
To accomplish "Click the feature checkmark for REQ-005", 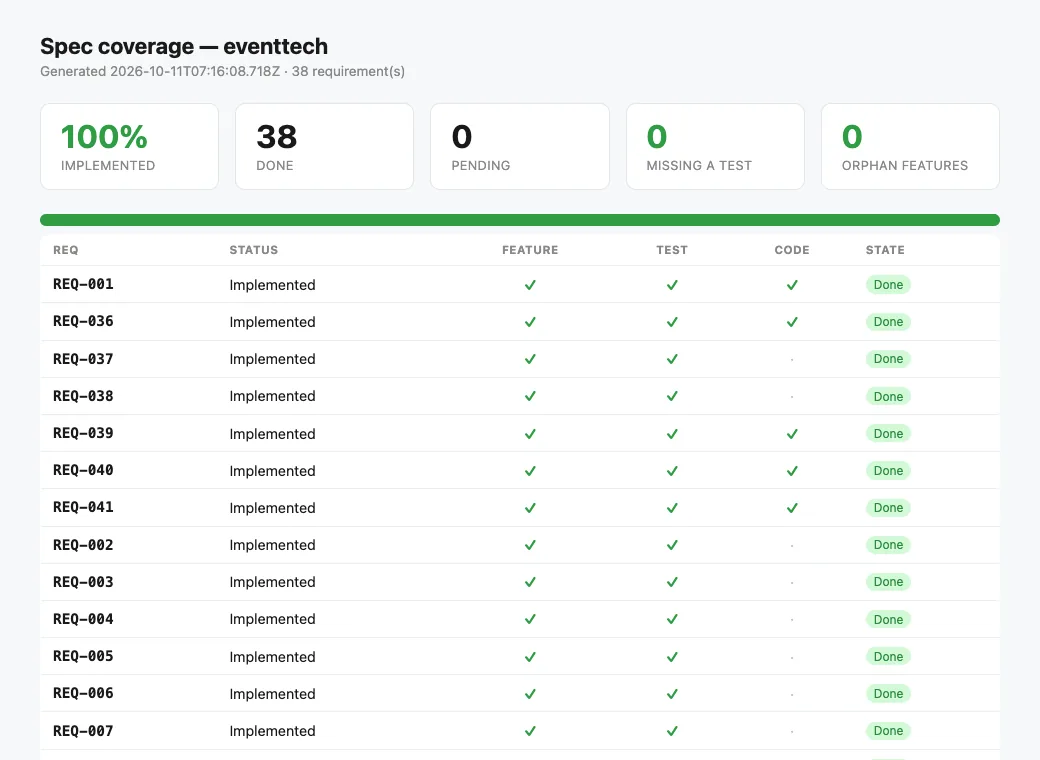I will [x=530, y=658].
